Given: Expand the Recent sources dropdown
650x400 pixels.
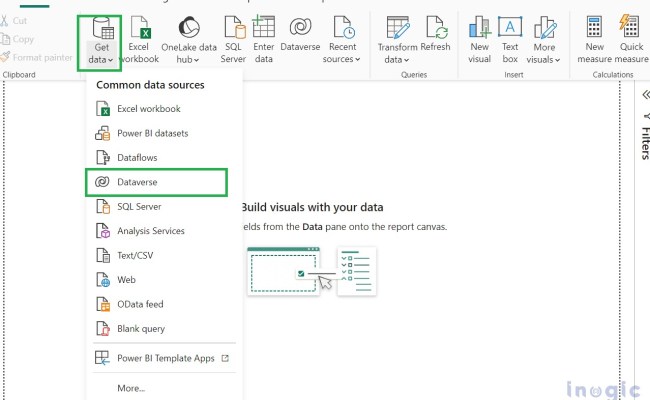Looking at the screenshot, I should coord(342,40).
